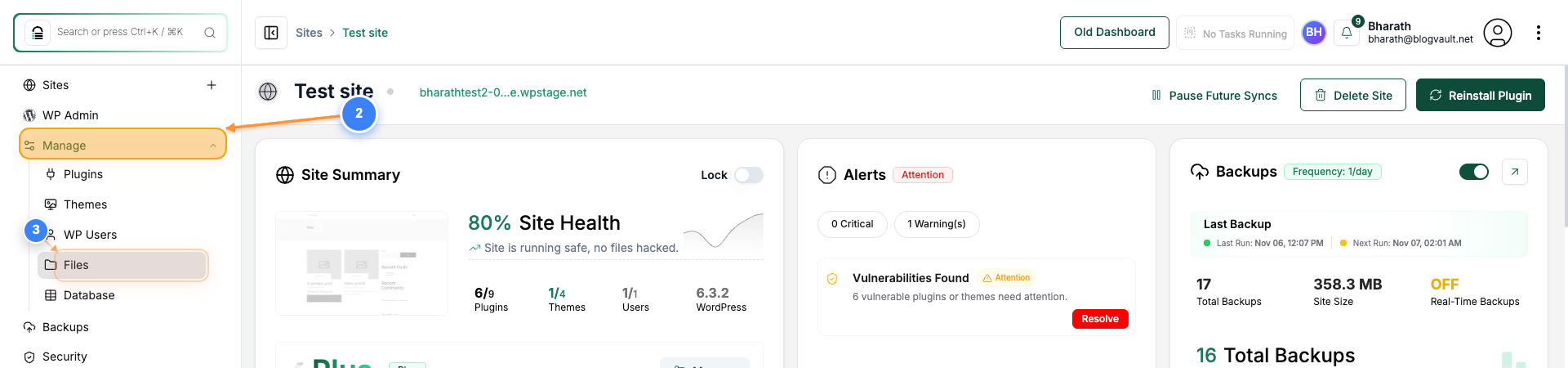Open the Old Dashboard
Image resolution: width=1568 pixels, height=368 pixels.
coord(1115,33)
